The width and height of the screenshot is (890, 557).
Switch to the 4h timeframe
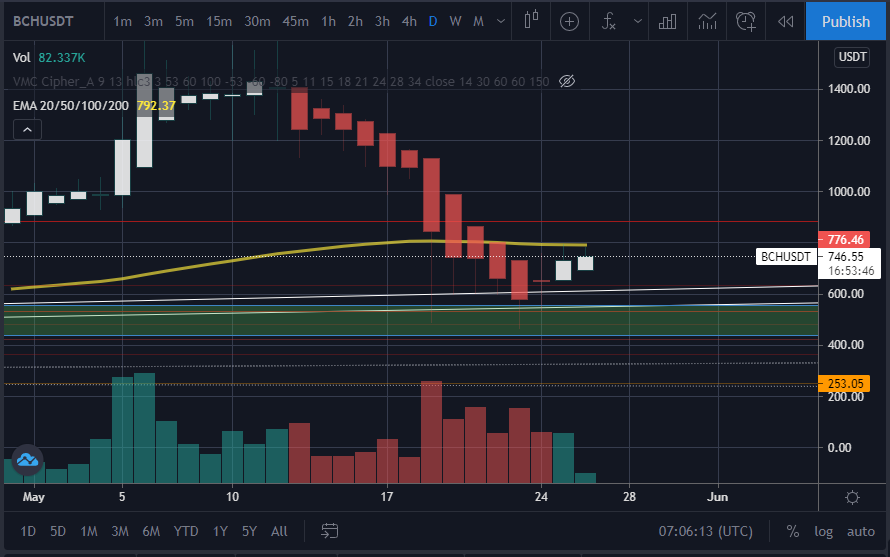point(409,21)
